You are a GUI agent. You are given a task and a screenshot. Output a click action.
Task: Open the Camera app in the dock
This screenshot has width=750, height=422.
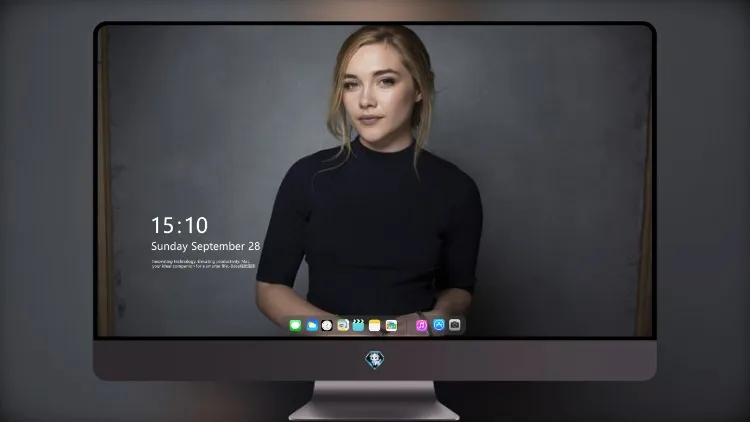point(454,325)
